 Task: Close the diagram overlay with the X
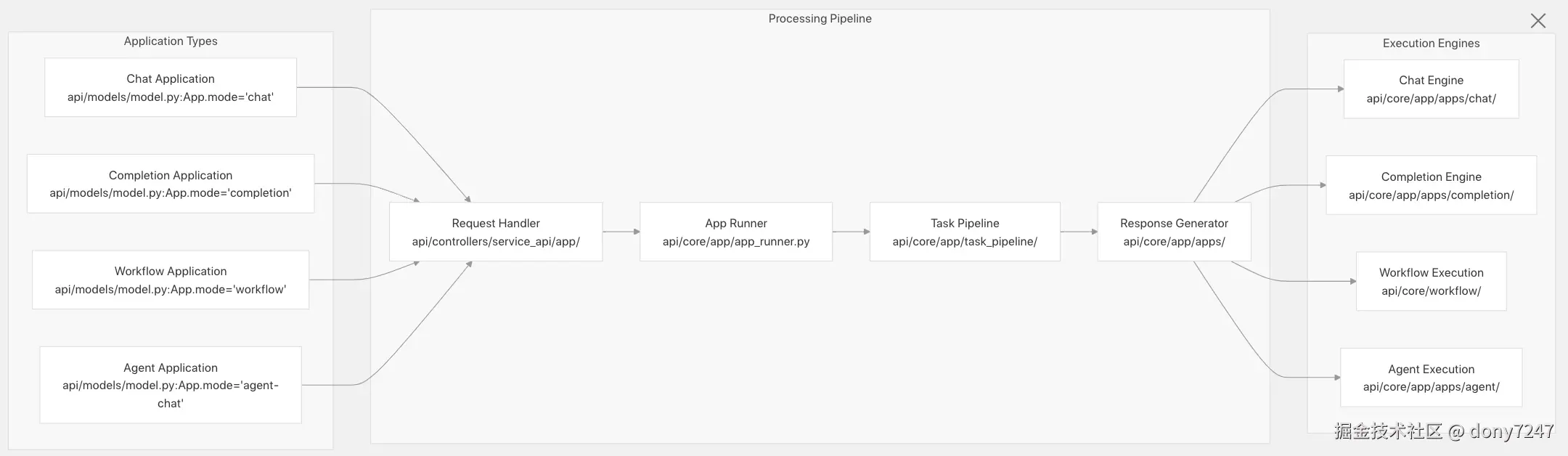pyautogui.click(x=1538, y=21)
